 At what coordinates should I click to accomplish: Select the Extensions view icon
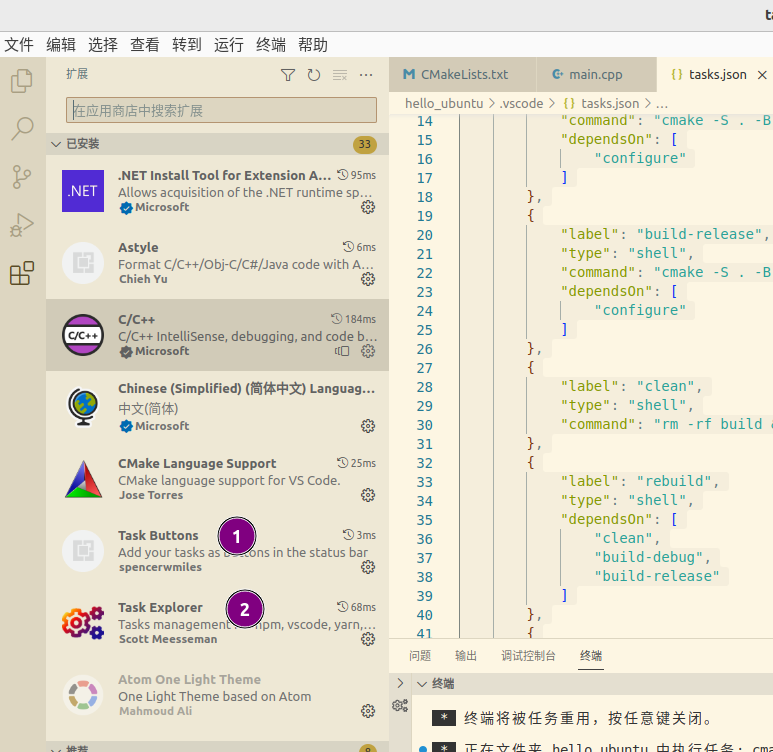pyautogui.click(x=22, y=273)
